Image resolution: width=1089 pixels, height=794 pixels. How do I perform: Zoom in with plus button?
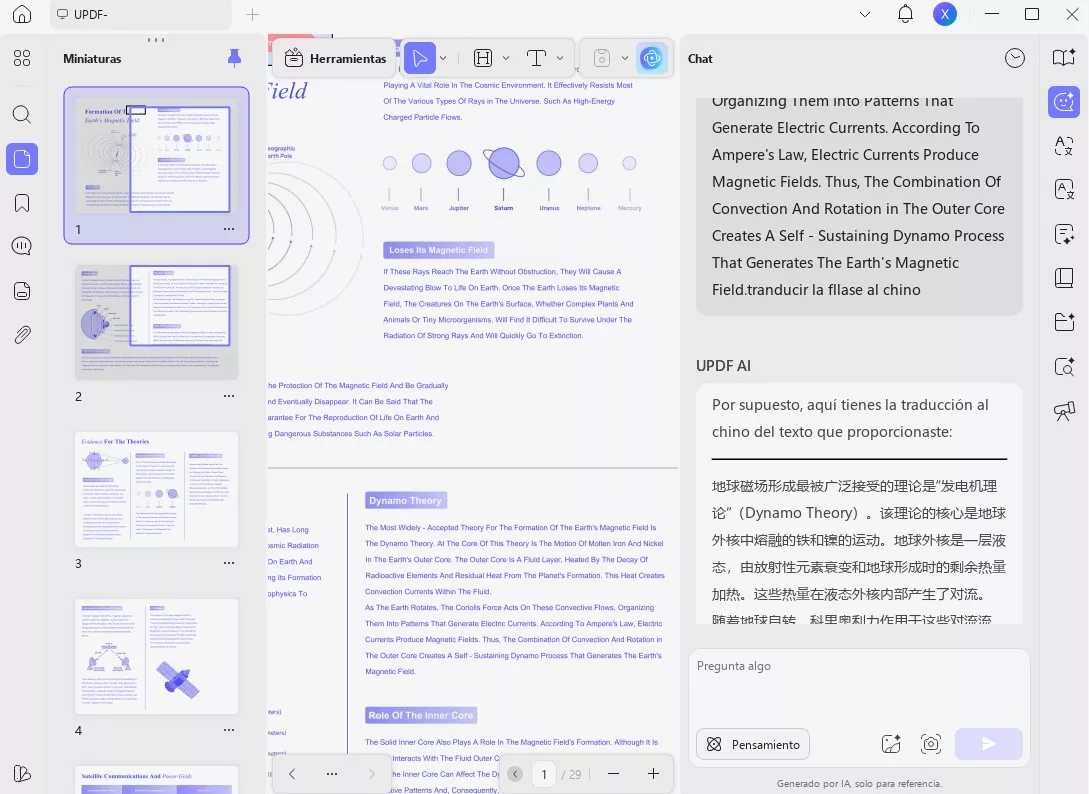coord(654,774)
